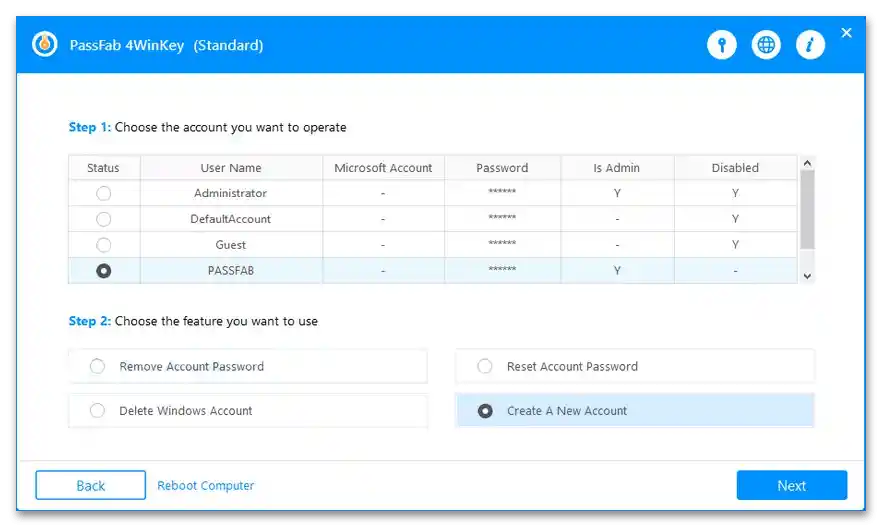
Task: Choose the Delete Windows Account option
Action: [248, 411]
